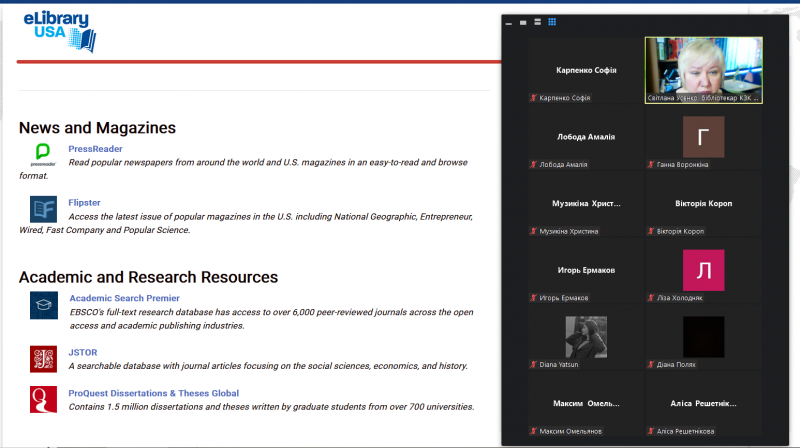The image size is (800, 448).
Task: Click the JSTOR red logo icon
Action: (43, 359)
